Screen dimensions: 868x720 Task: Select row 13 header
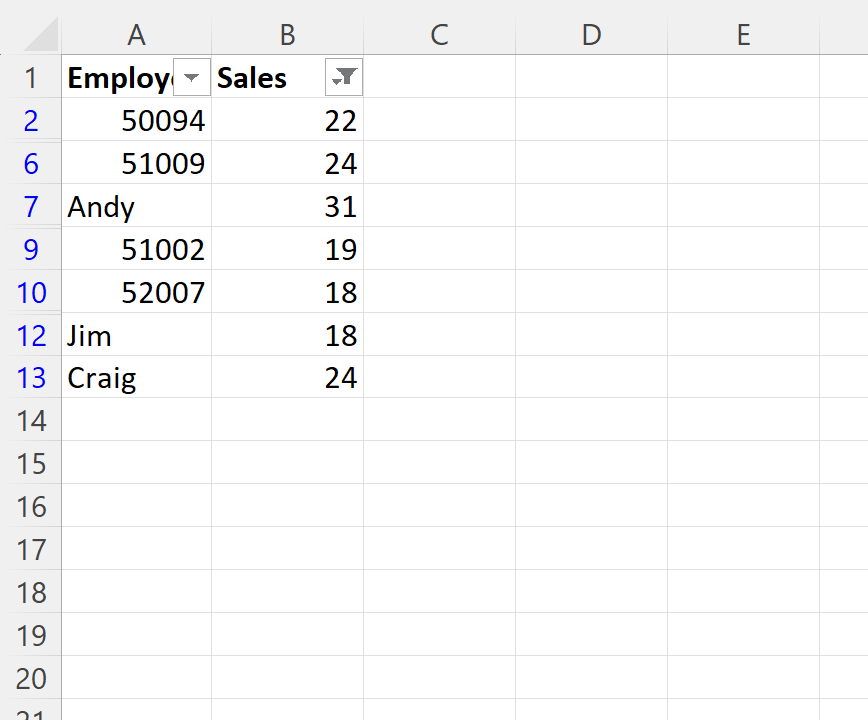(31, 378)
